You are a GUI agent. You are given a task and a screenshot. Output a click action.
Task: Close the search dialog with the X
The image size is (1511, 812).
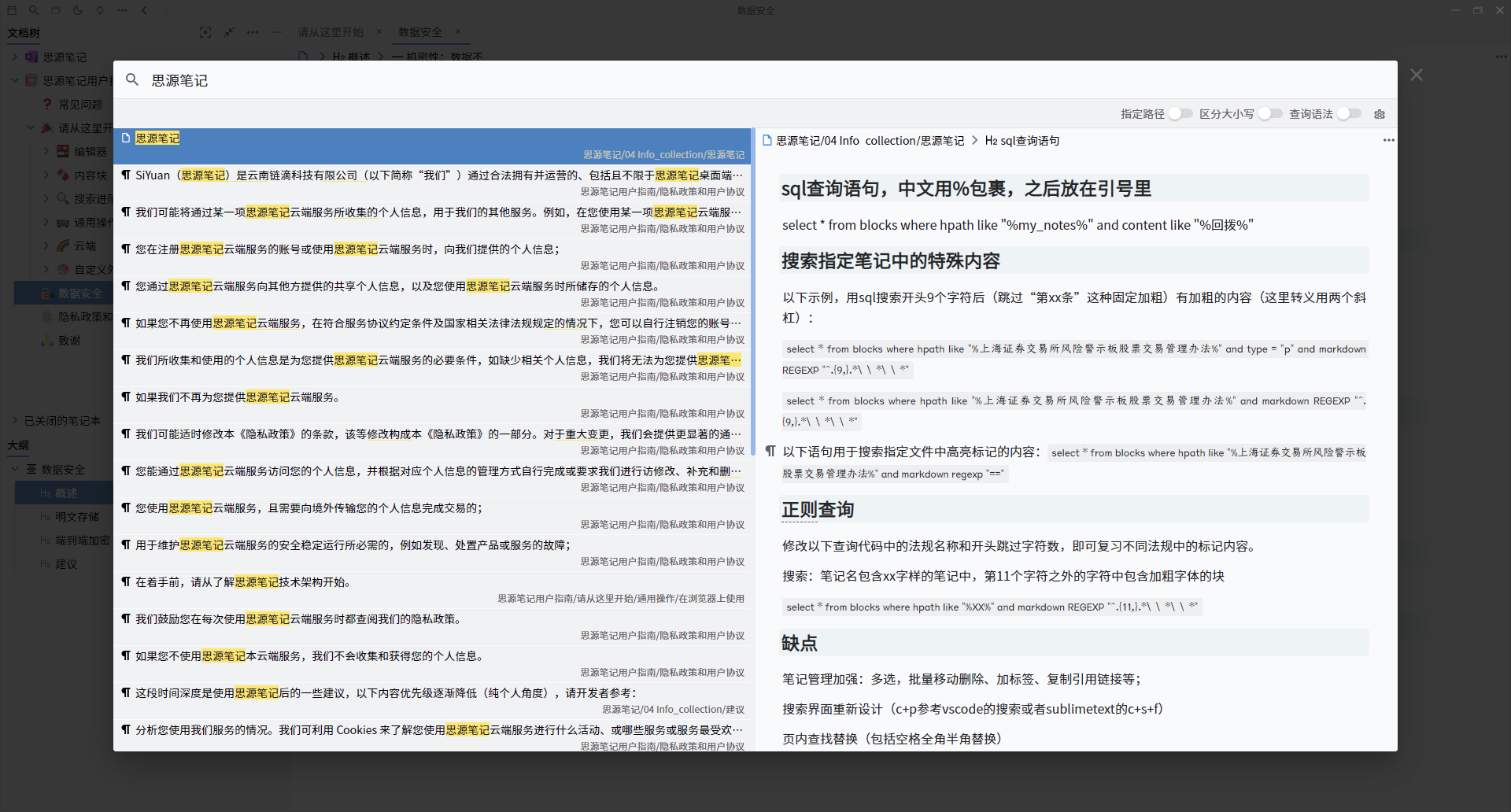[x=1416, y=75]
